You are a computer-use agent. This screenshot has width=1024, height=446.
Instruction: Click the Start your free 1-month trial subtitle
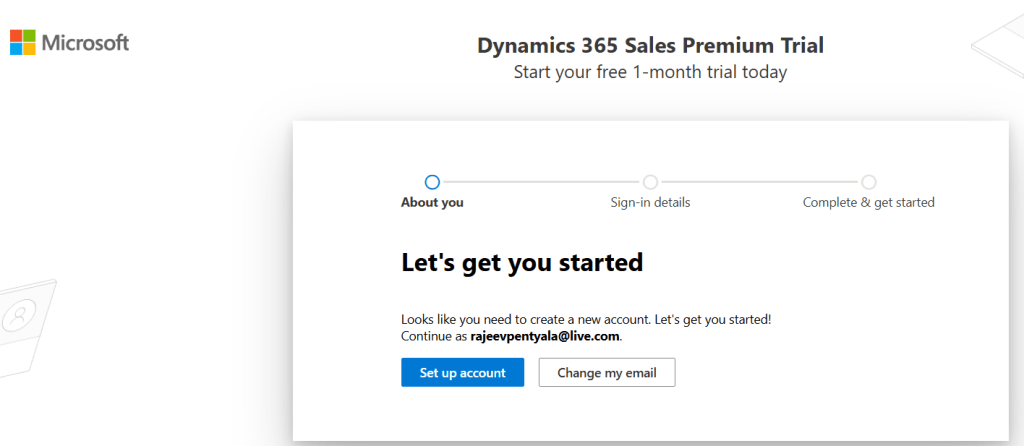pyautogui.click(x=650, y=72)
